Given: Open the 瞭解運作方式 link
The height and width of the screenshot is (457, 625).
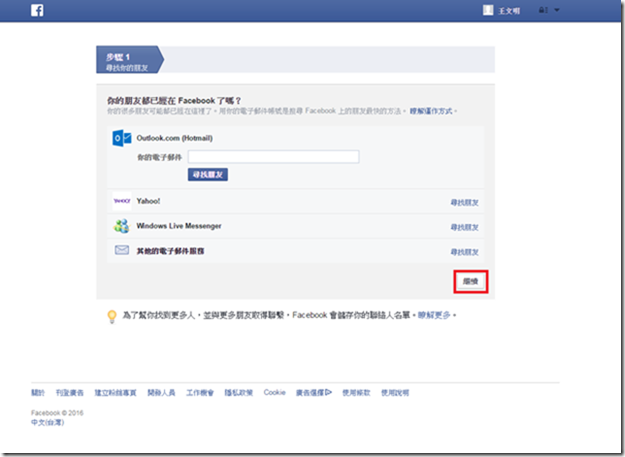Looking at the screenshot, I should point(431,111).
